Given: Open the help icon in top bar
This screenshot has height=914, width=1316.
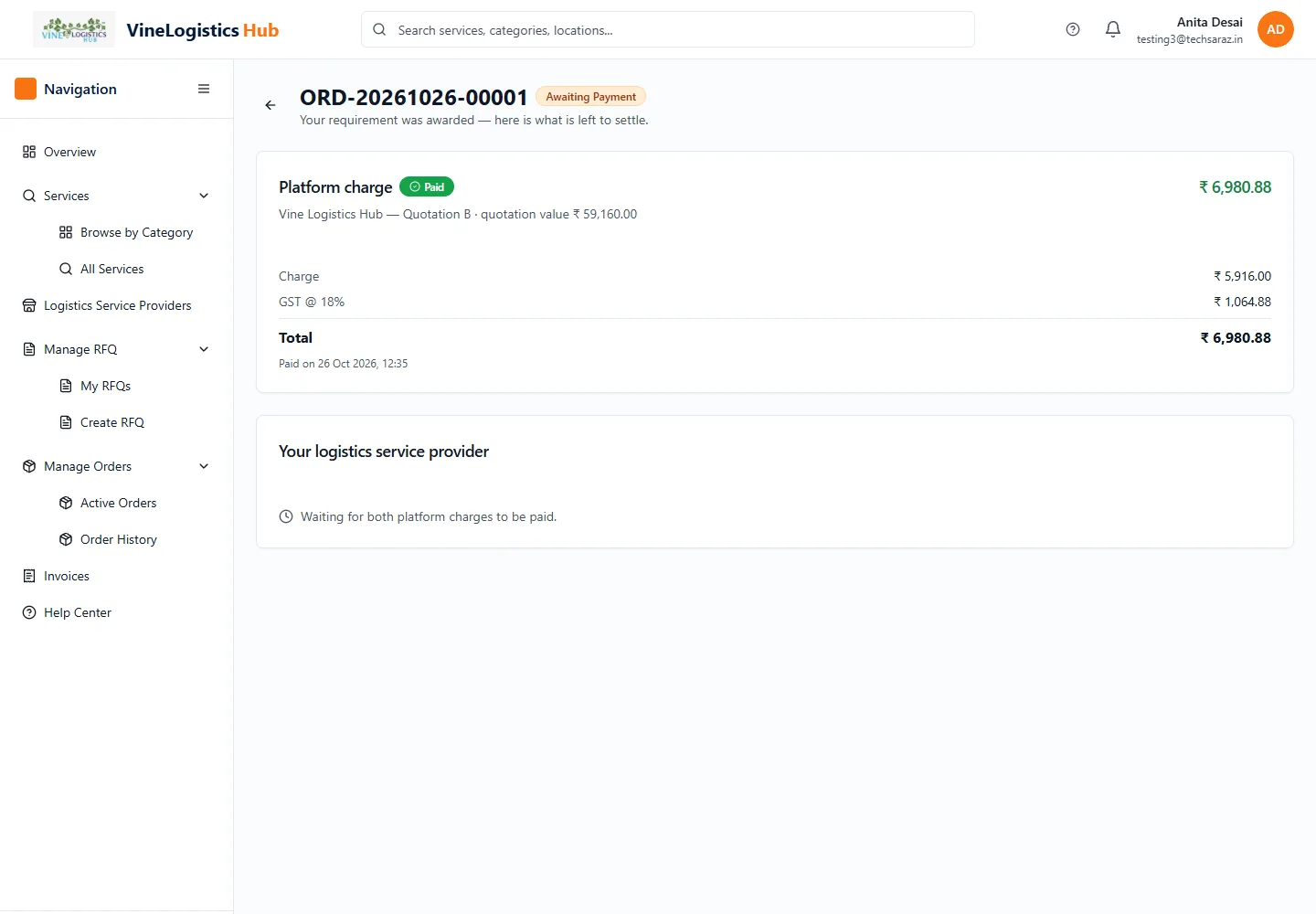Looking at the screenshot, I should [x=1073, y=29].
